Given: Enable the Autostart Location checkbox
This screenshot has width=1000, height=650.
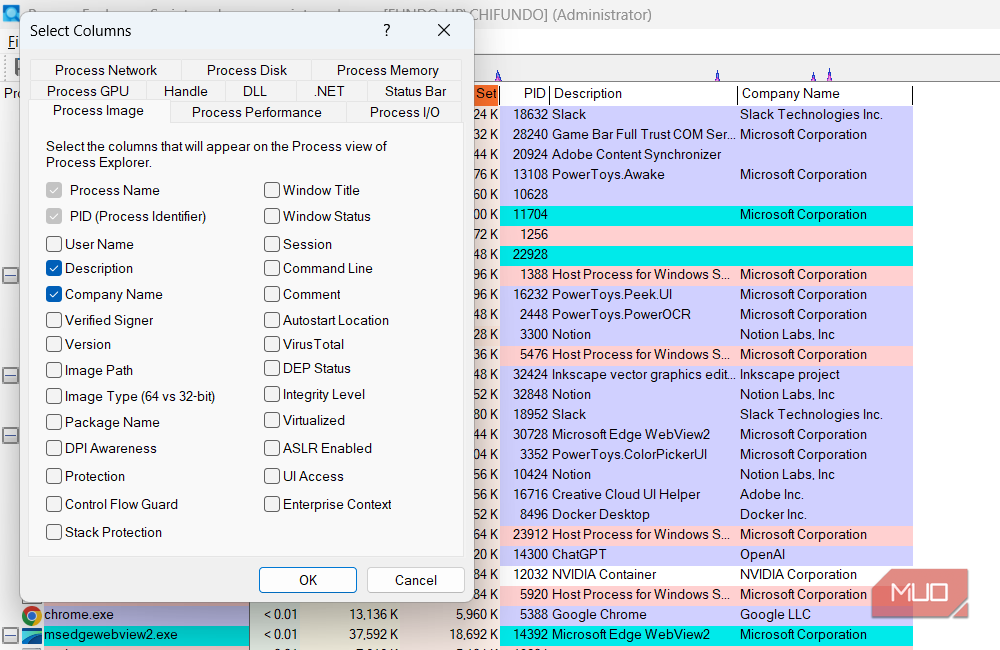Looking at the screenshot, I should 272,320.
